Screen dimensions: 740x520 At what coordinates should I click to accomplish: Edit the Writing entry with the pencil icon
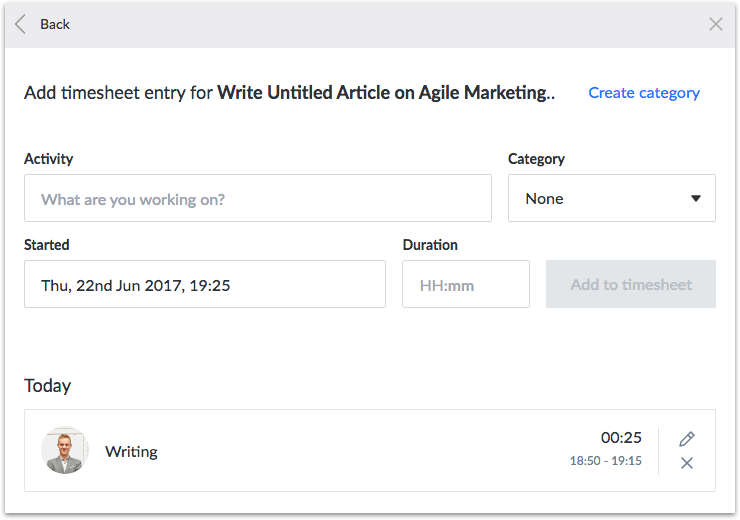[687, 439]
